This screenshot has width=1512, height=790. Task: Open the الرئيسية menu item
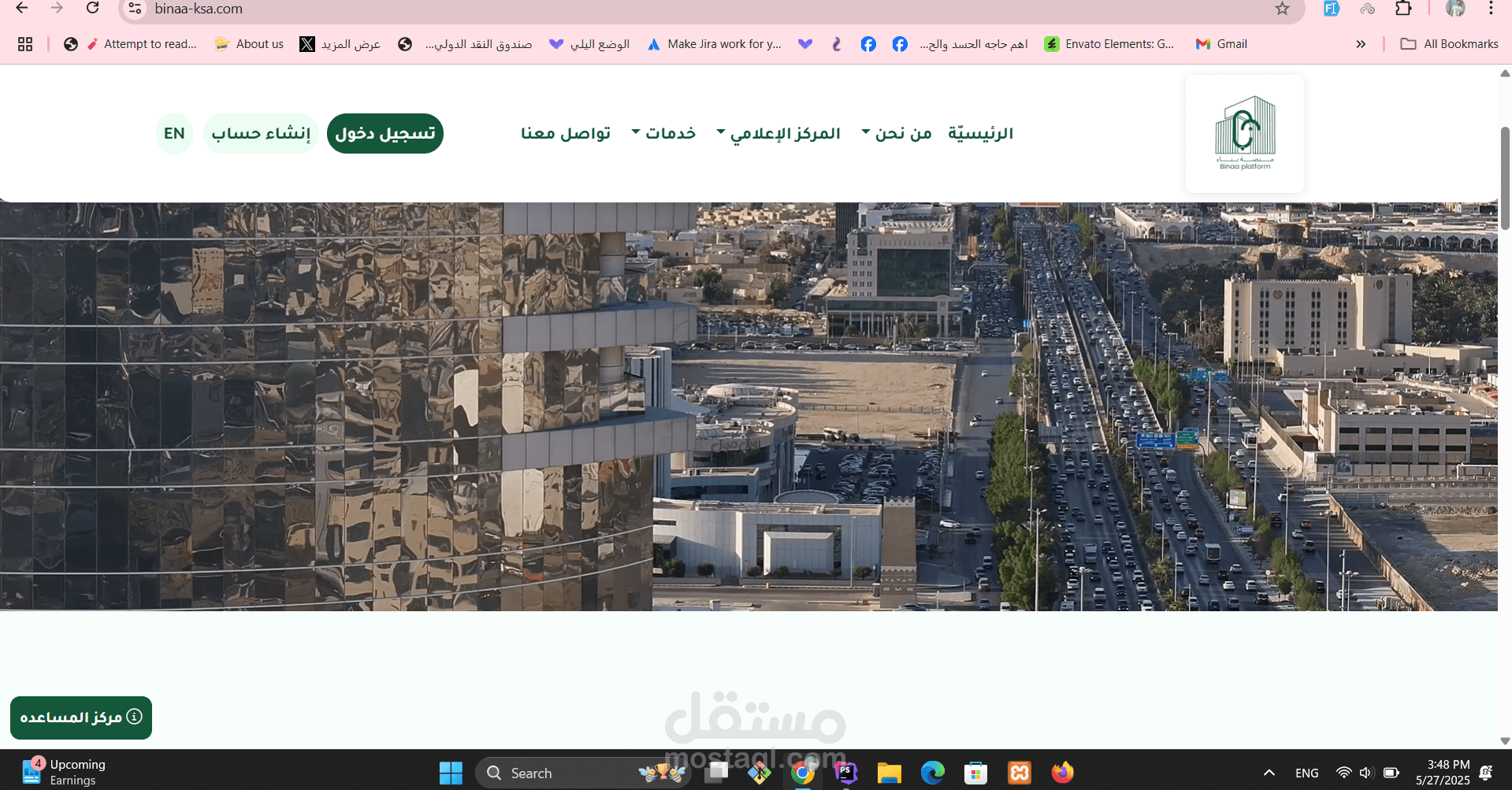979,132
